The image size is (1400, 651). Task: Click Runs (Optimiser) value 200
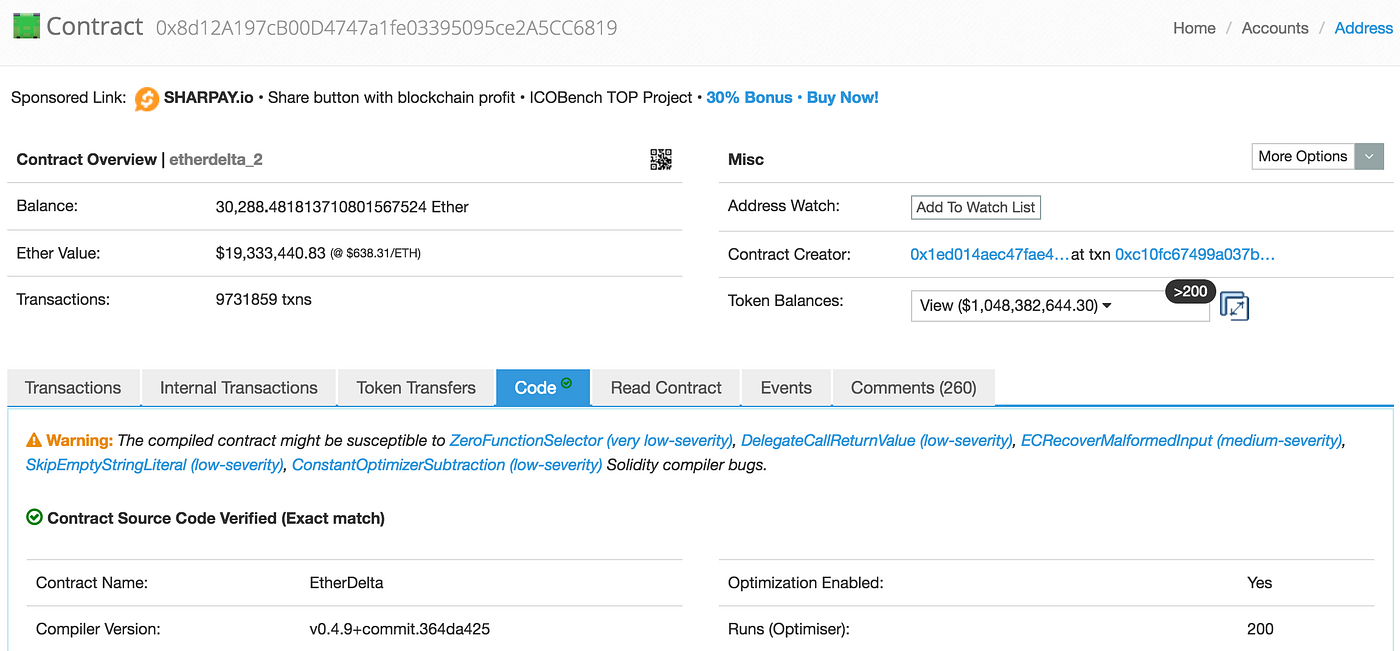click(x=1261, y=629)
